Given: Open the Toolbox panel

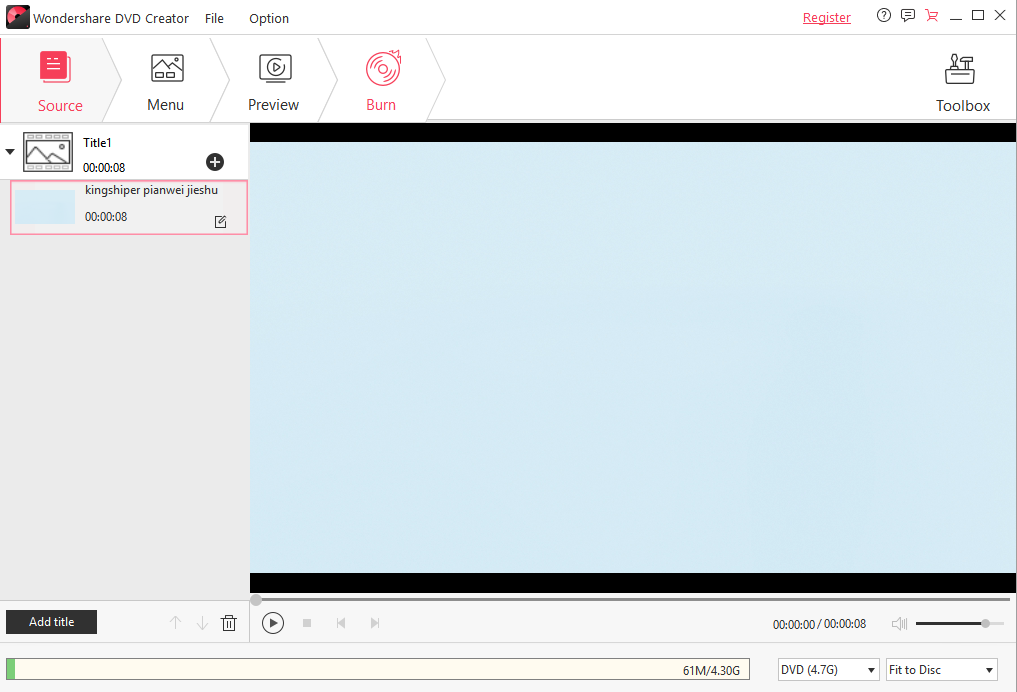Looking at the screenshot, I should click(x=962, y=82).
